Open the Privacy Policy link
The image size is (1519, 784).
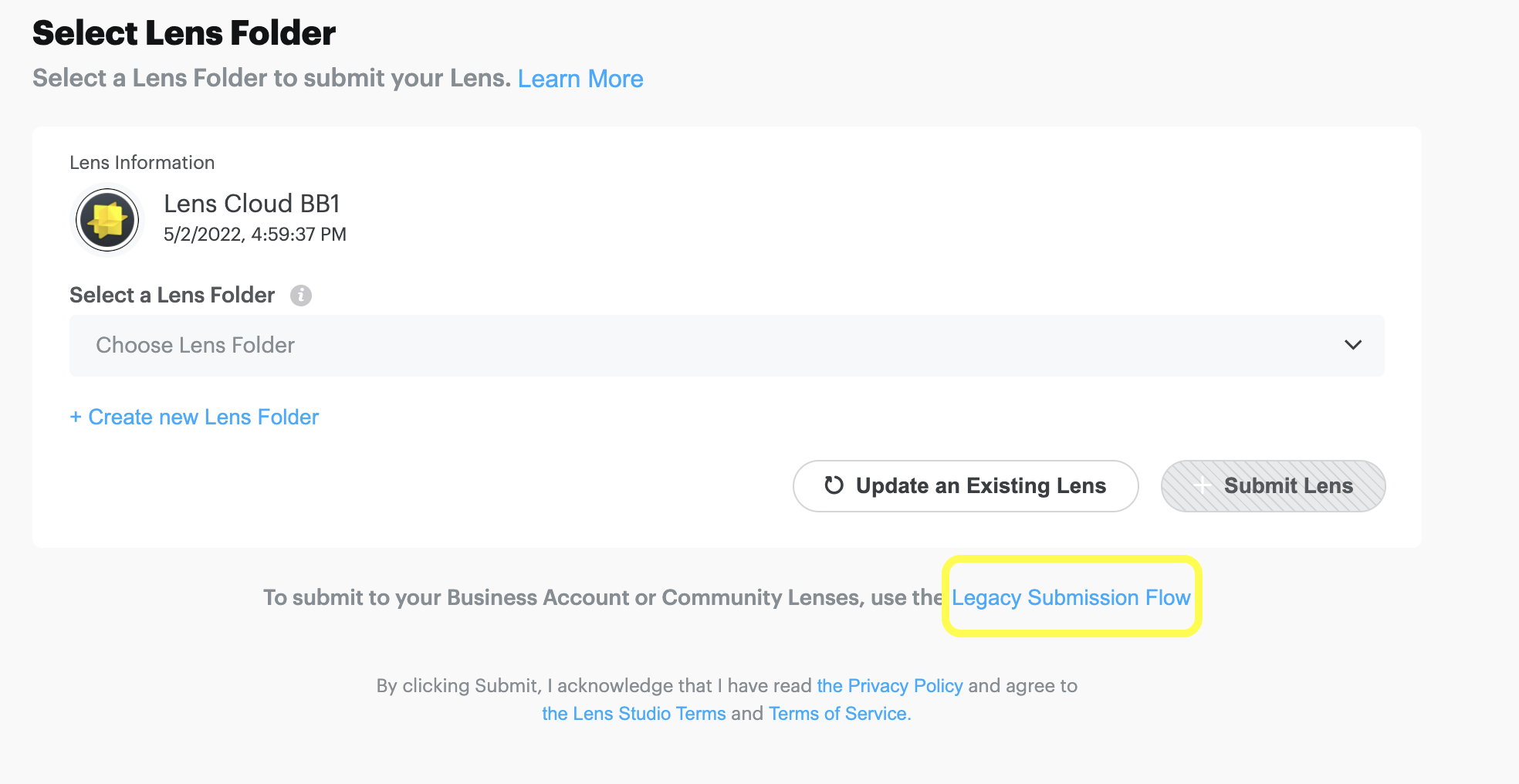[x=889, y=686]
